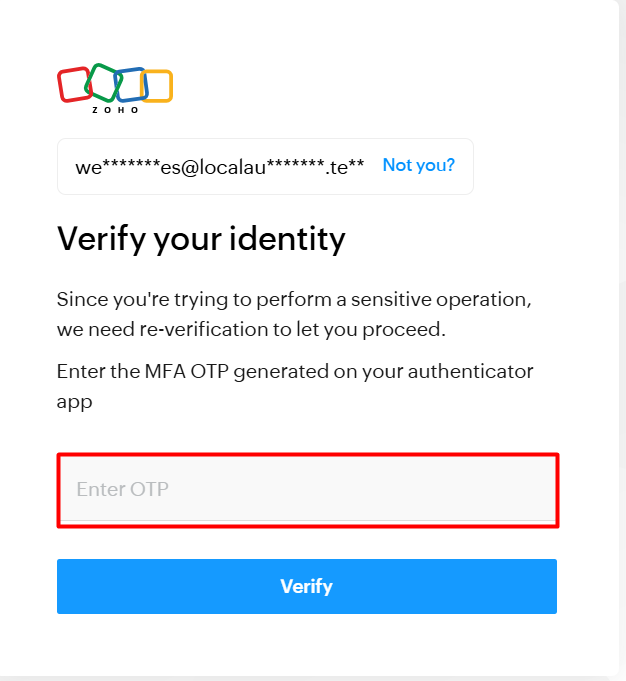Viewport: 626px width, 681px height.
Task: Click the yellow square in Zoho logo
Action: tap(158, 86)
